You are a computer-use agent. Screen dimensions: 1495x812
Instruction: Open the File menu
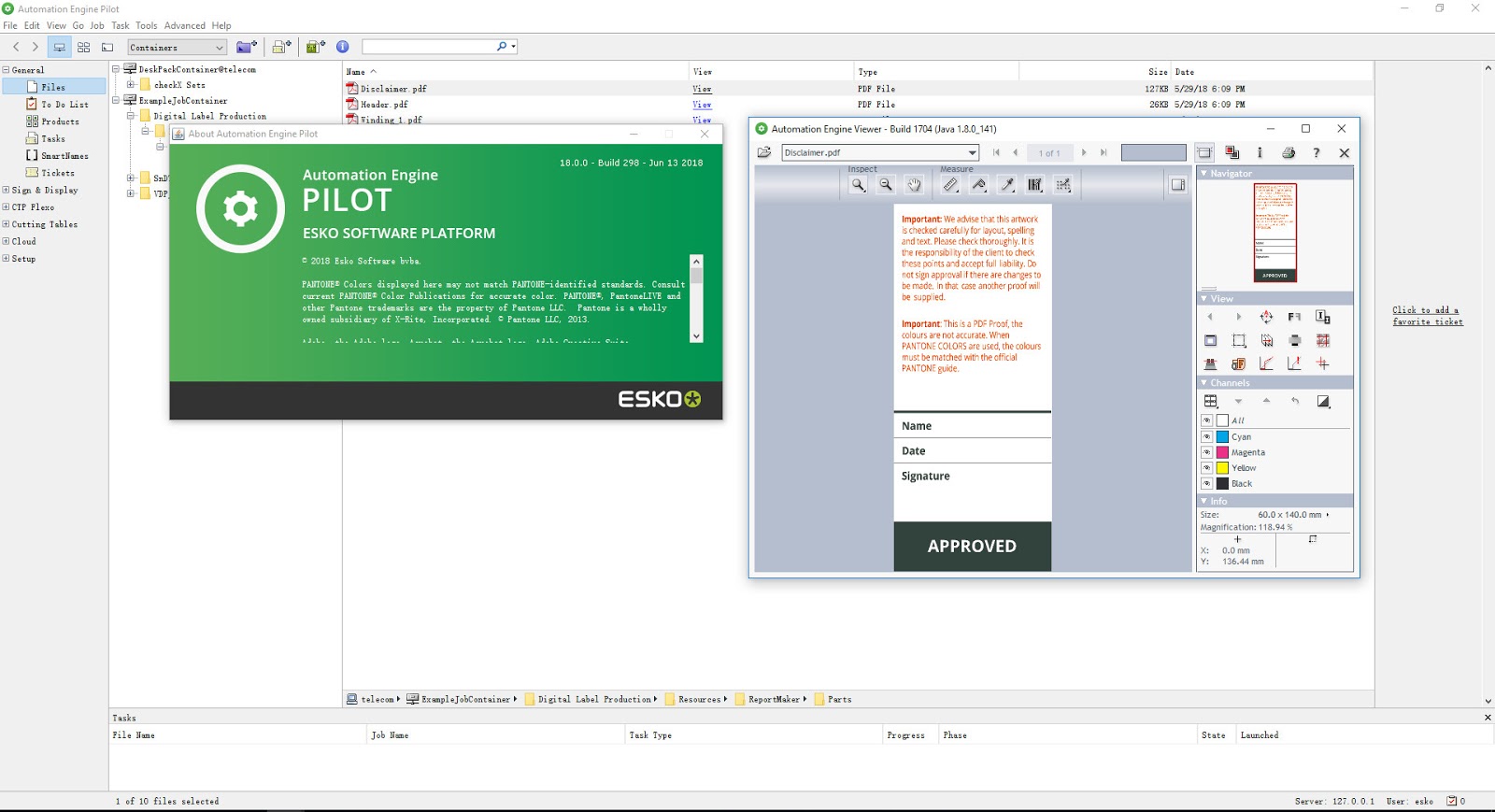(10, 25)
